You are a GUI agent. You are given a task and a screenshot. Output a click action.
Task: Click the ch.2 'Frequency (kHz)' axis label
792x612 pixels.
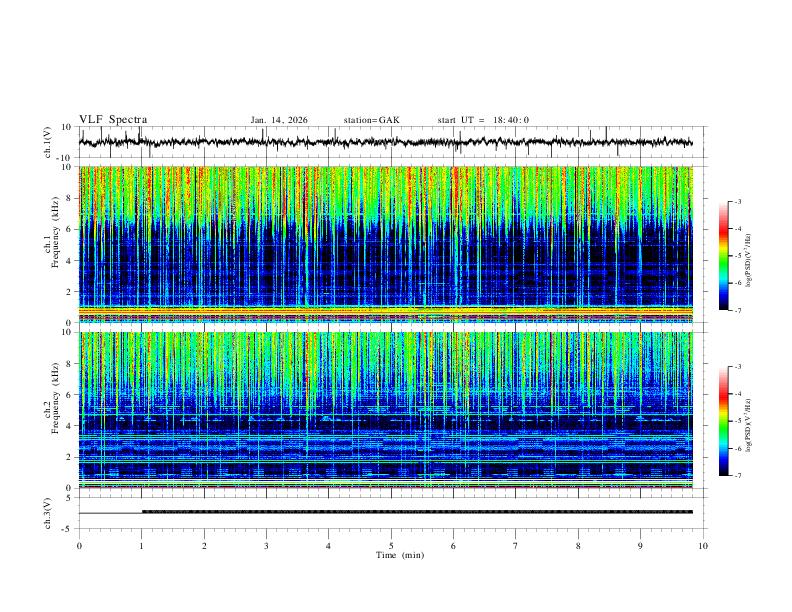55,398
